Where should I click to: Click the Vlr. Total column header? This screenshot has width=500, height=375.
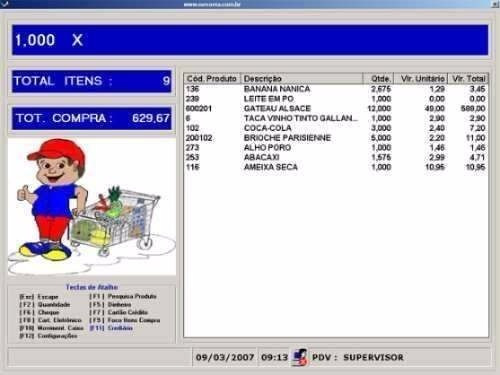468,79
